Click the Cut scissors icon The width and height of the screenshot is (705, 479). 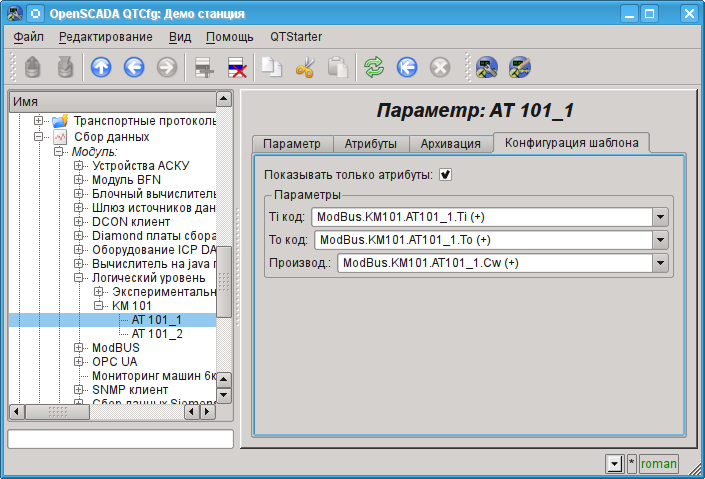click(x=305, y=67)
